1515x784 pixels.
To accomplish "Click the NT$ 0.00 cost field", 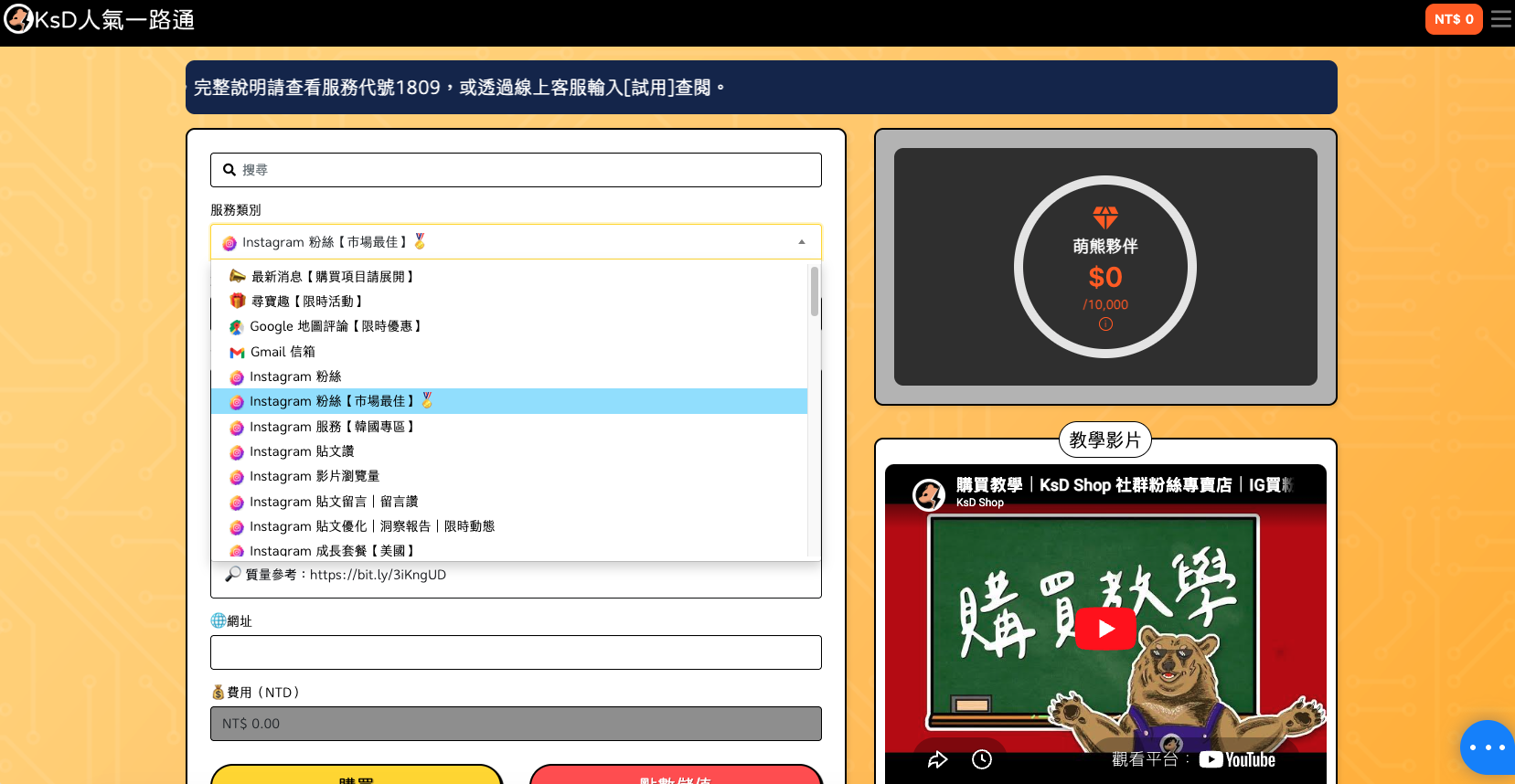I will [516, 724].
